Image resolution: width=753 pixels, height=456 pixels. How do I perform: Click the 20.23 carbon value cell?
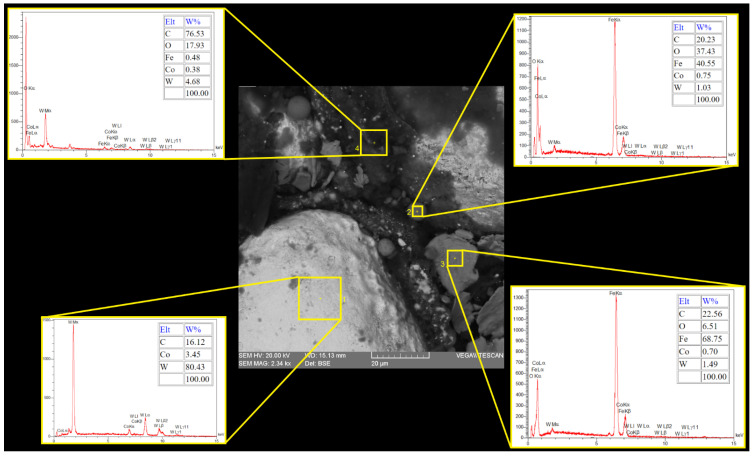coord(708,40)
